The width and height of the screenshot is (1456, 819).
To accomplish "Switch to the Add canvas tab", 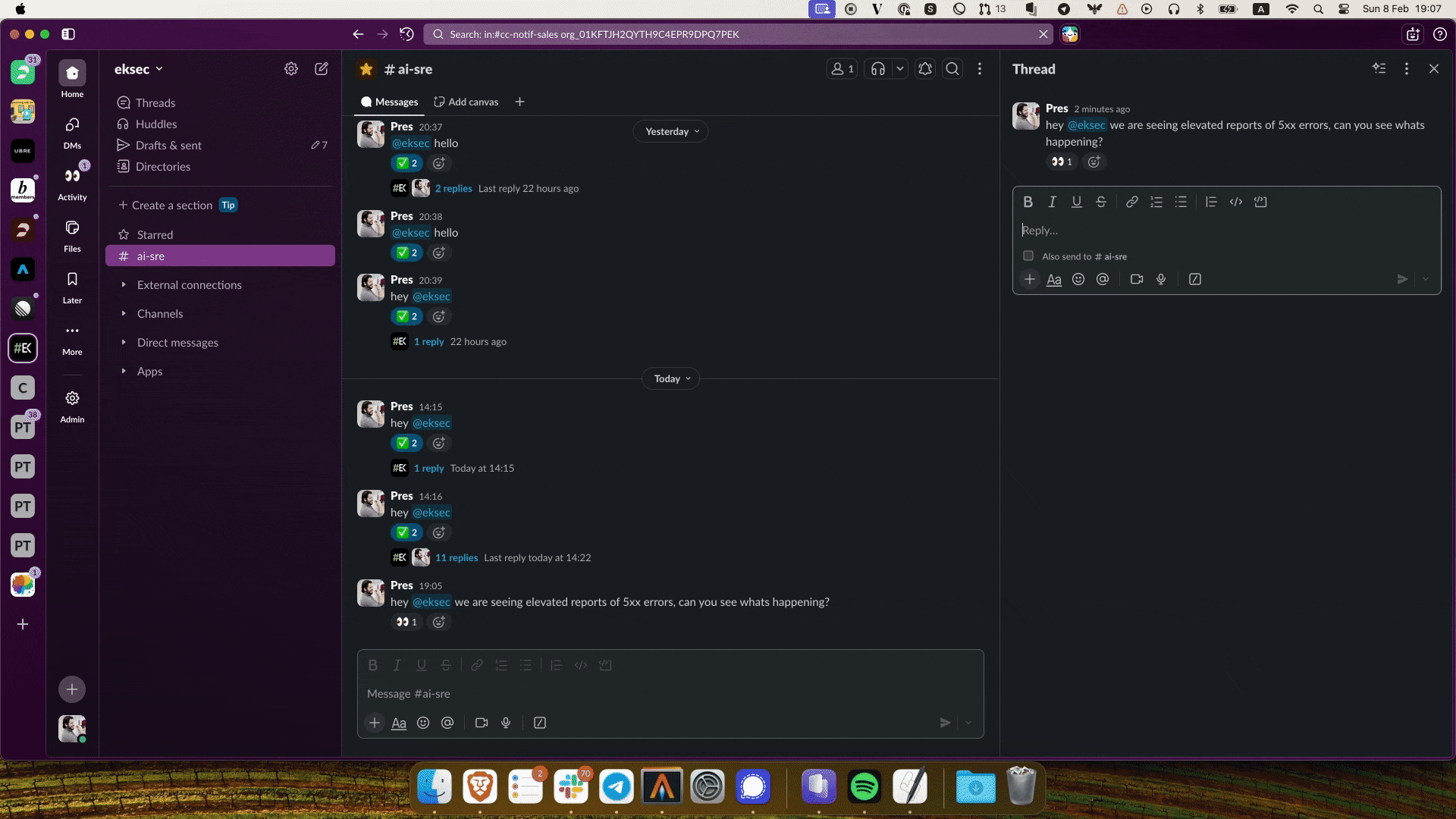I will [x=466, y=102].
